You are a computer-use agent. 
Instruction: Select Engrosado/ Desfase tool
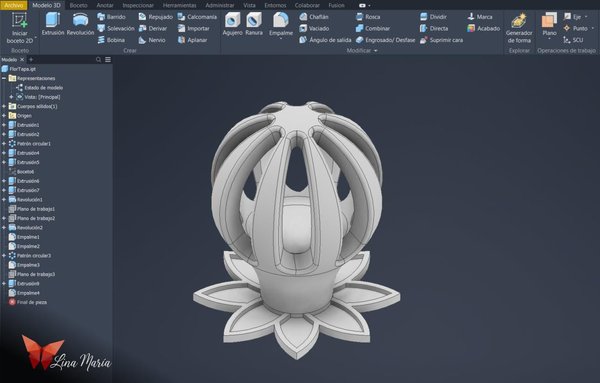click(385, 40)
